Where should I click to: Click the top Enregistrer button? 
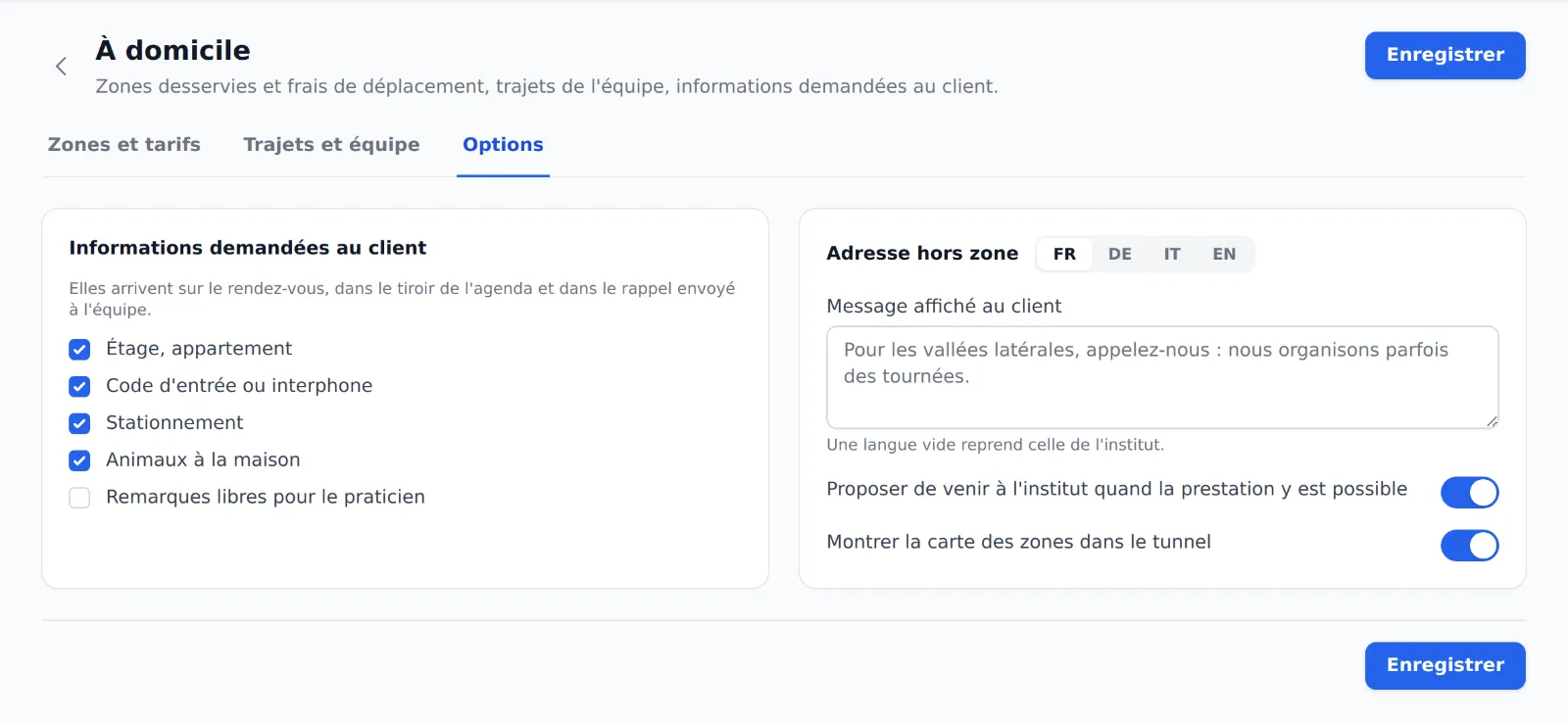click(x=1445, y=55)
